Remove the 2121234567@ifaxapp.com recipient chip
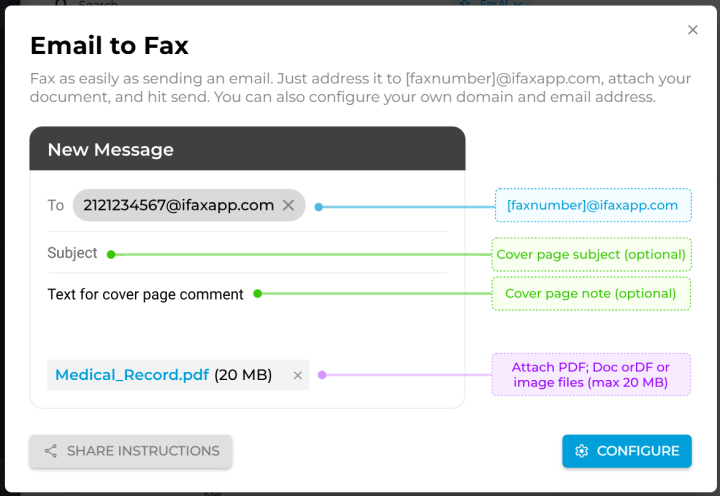This screenshot has width=720, height=496. [288, 205]
